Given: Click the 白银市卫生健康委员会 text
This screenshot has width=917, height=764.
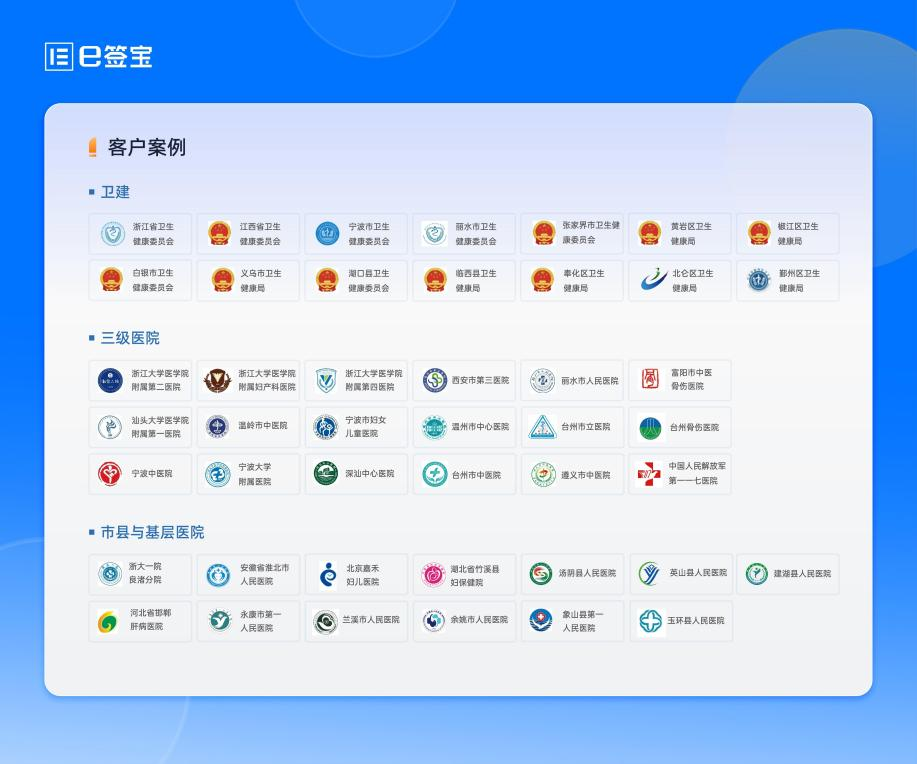Looking at the screenshot, I should (153, 280).
